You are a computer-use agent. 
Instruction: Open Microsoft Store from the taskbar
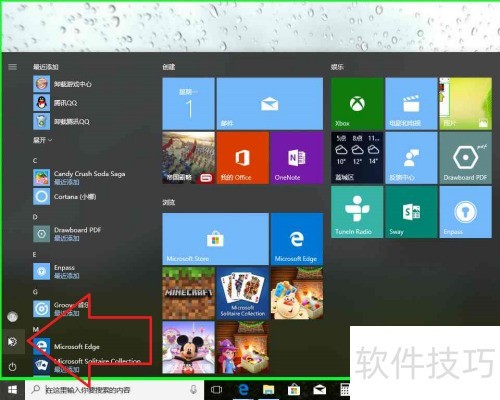pyautogui.click(x=294, y=390)
